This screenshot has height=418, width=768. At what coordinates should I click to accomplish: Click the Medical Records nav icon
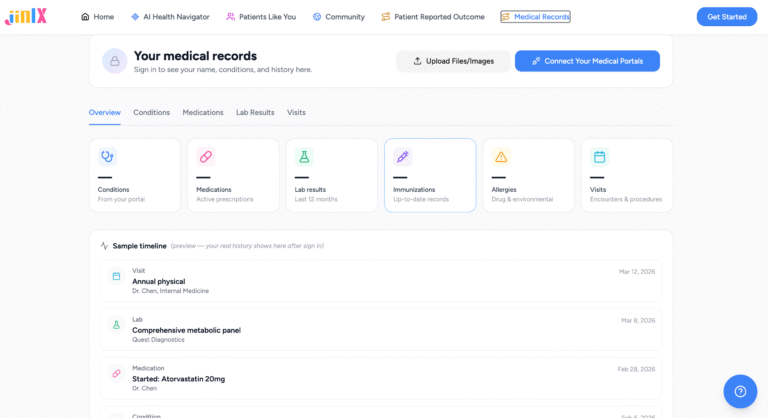point(505,17)
